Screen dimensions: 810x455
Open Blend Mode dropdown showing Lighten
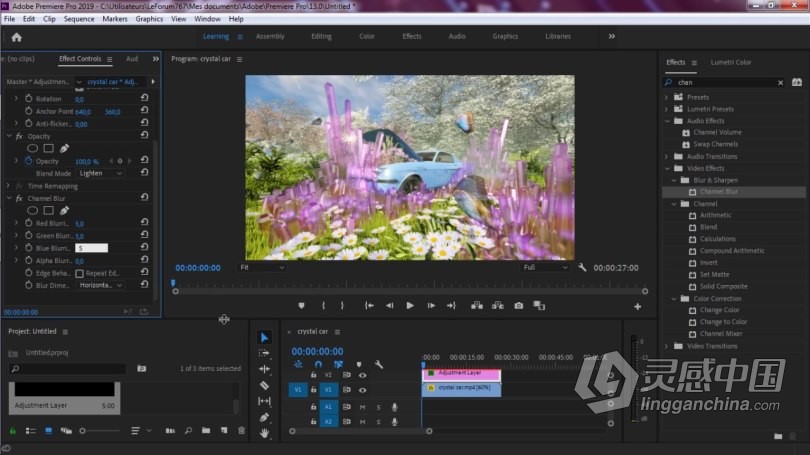tap(101, 174)
